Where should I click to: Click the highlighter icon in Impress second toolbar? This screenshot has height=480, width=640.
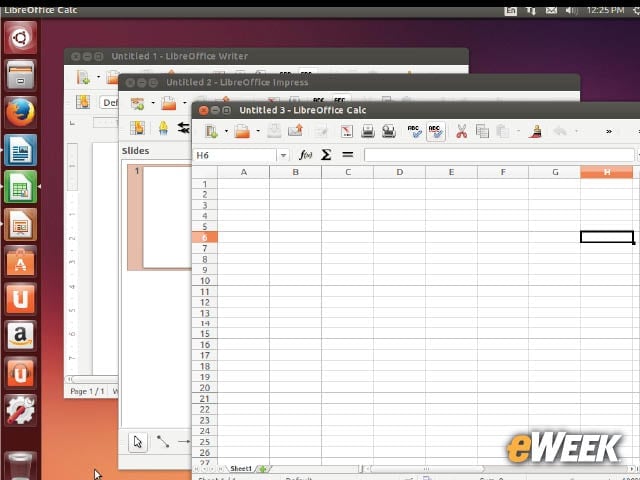click(163, 128)
